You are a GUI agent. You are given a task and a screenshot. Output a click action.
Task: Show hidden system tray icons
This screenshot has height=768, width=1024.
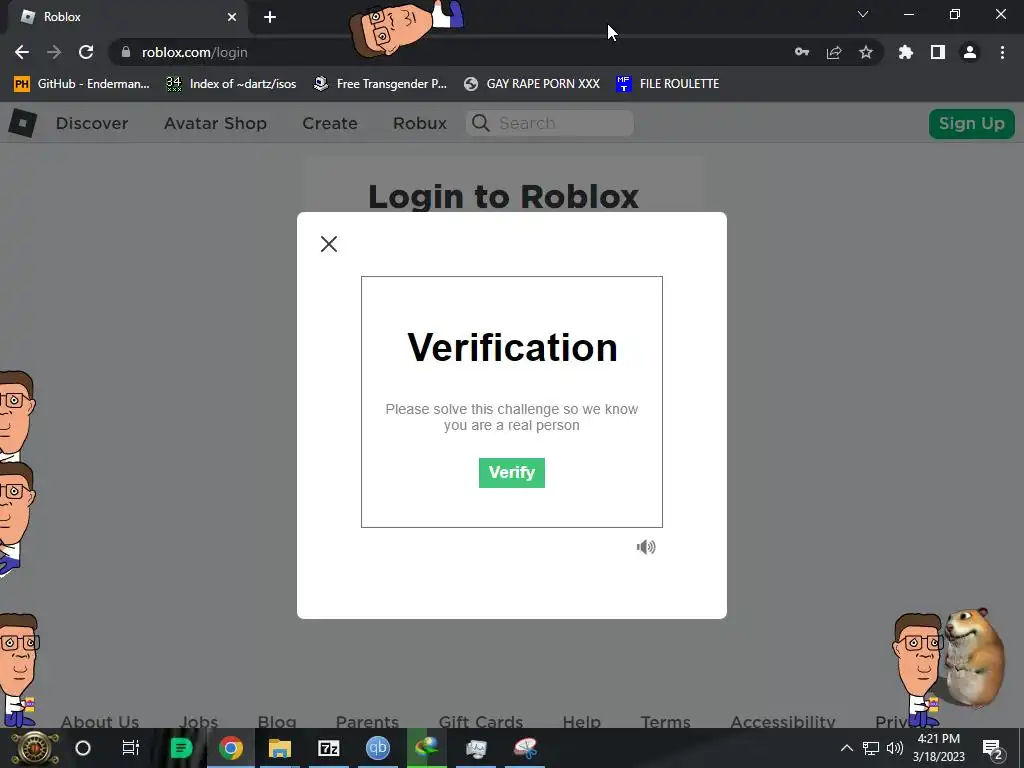tap(846, 748)
